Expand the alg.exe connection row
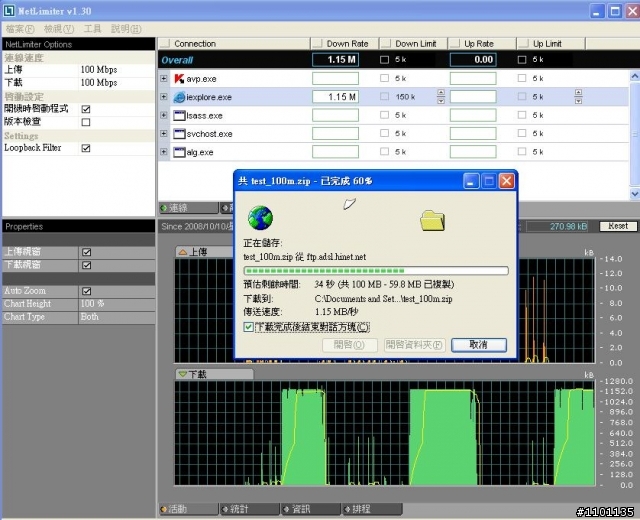The height and width of the screenshot is (520, 640). [164, 152]
